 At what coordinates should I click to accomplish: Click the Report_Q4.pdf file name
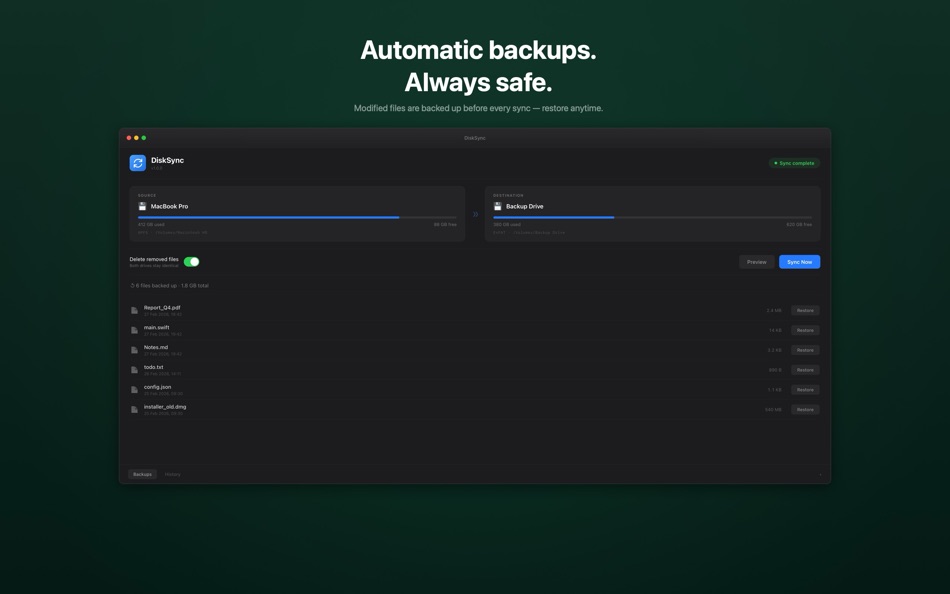tap(162, 307)
